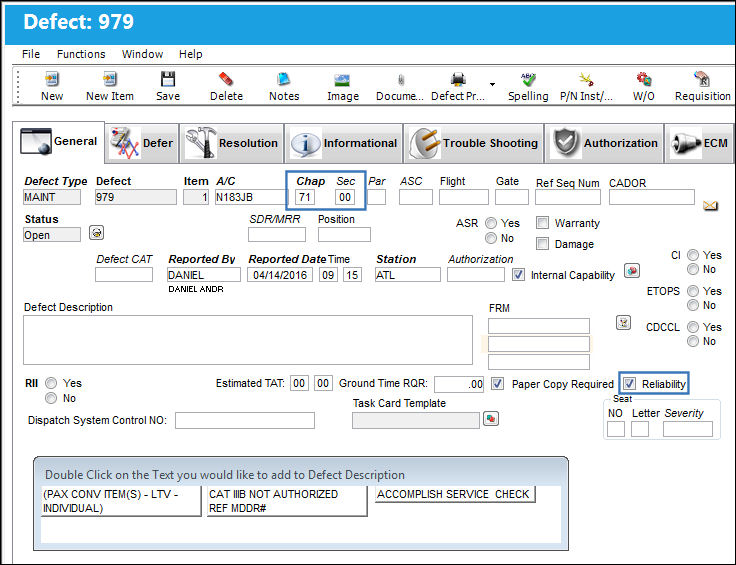The width and height of the screenshot is (736, 565).
Task: Toggle the Warranty checkbox
Action: 542,222
